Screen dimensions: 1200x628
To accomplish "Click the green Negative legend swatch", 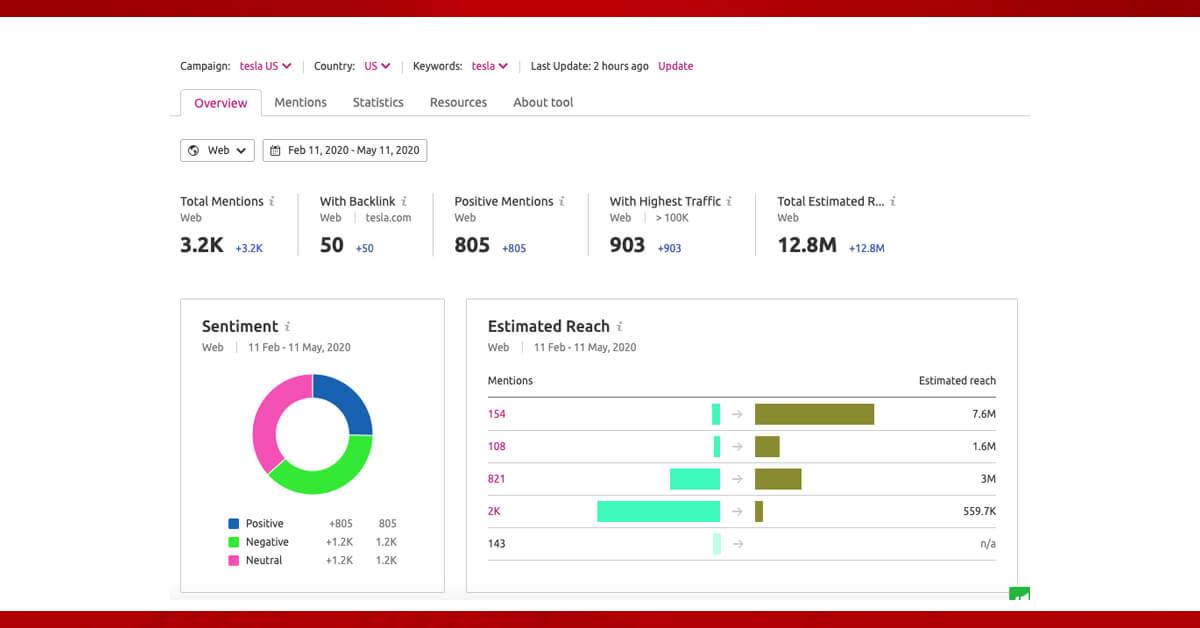I will click(x=234, y=542).
